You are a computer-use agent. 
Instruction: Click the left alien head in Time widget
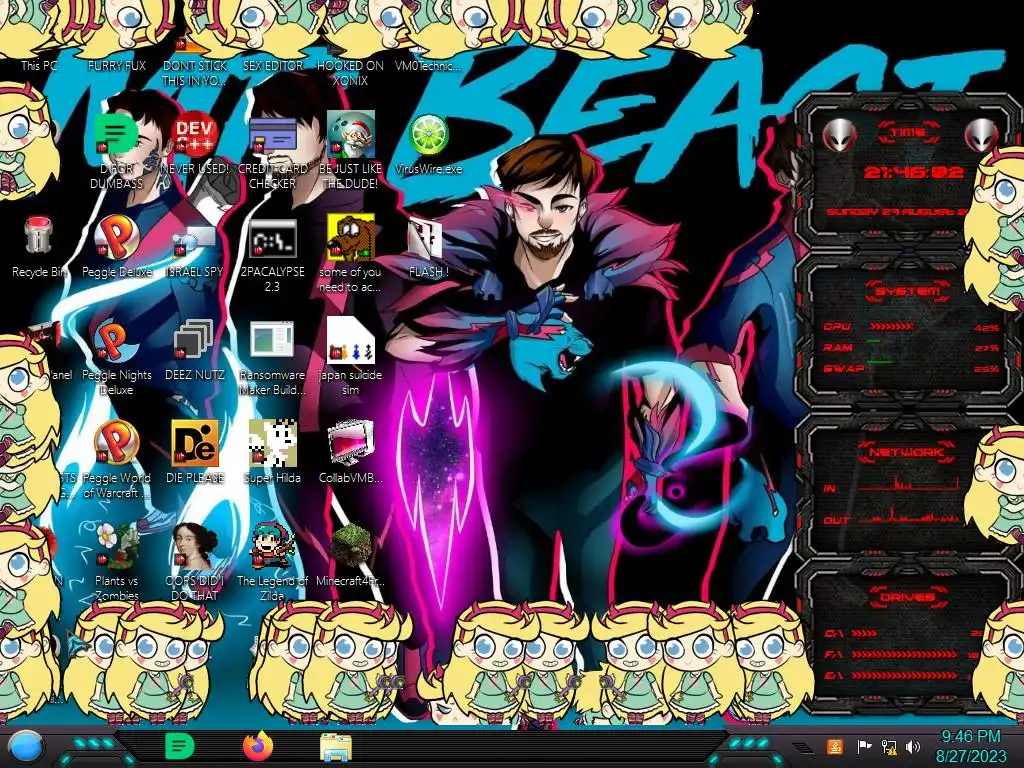[x=839, y=136]
